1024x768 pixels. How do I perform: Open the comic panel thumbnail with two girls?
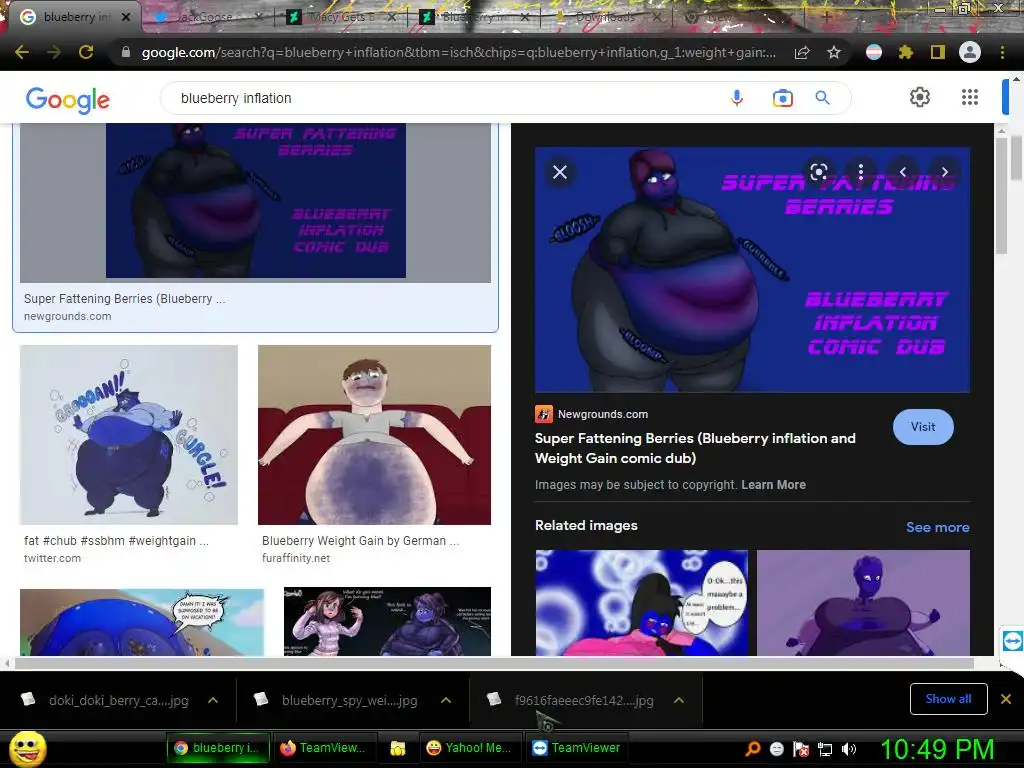click(387, 621)
